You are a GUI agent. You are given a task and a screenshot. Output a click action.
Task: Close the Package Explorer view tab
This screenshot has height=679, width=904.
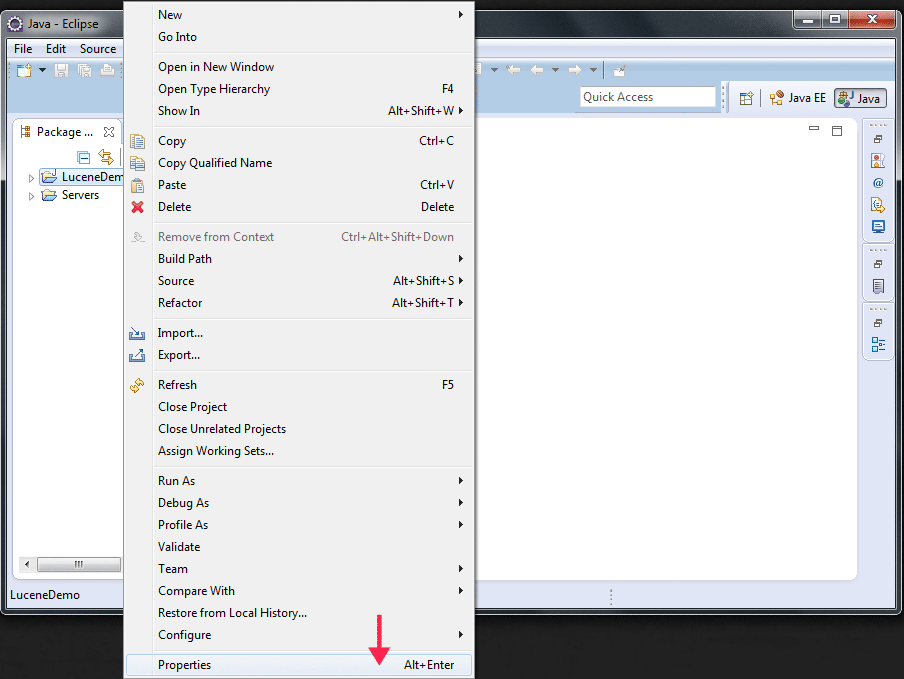click(x=109, y=132)
